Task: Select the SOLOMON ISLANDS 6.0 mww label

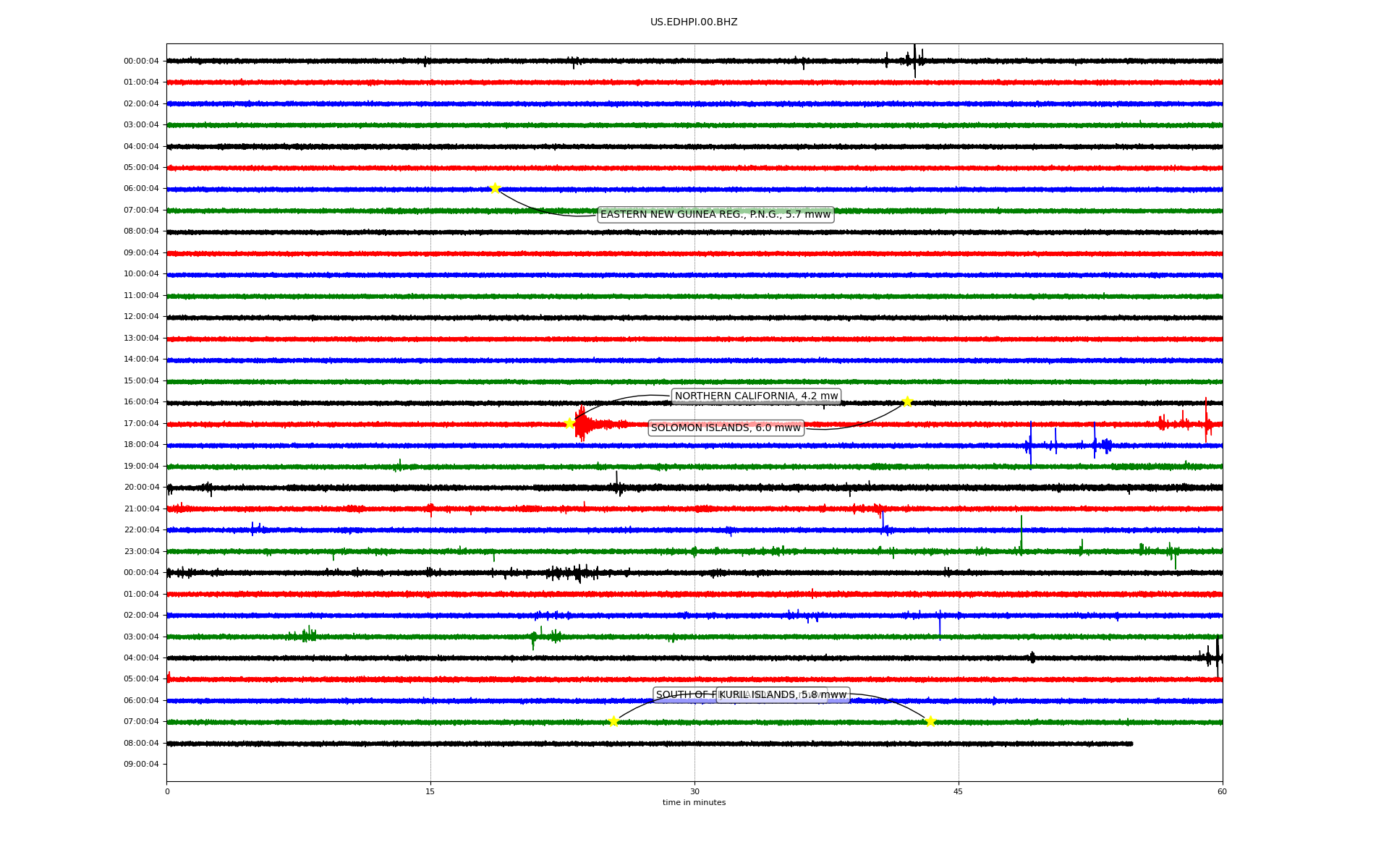Action: point(726,428)
